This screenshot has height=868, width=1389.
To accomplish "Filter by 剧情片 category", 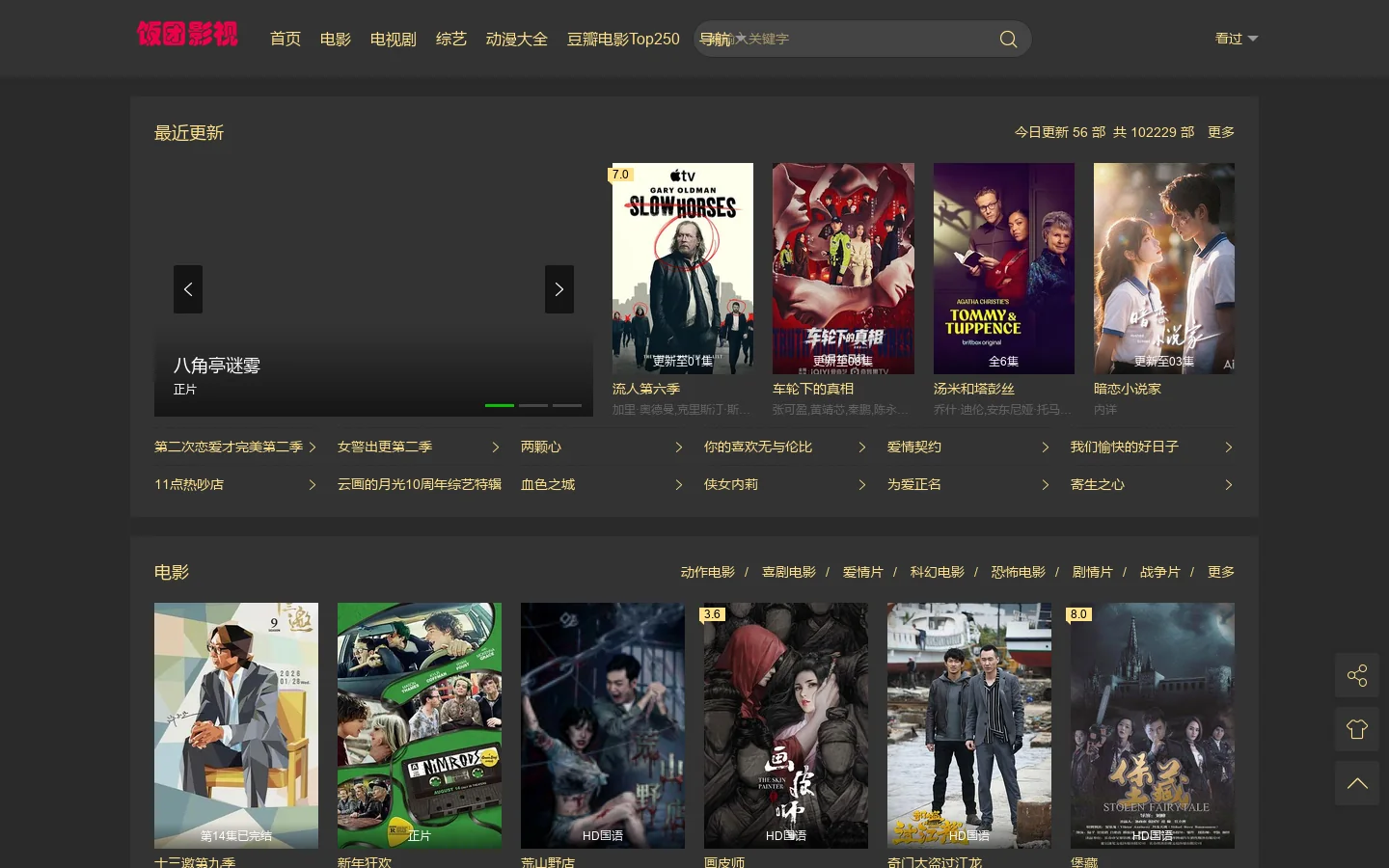I will (1093, 572).
